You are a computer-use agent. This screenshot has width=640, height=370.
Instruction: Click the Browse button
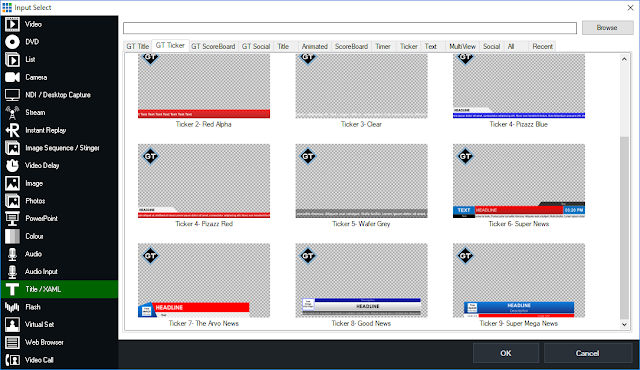(x=607, y=28)
